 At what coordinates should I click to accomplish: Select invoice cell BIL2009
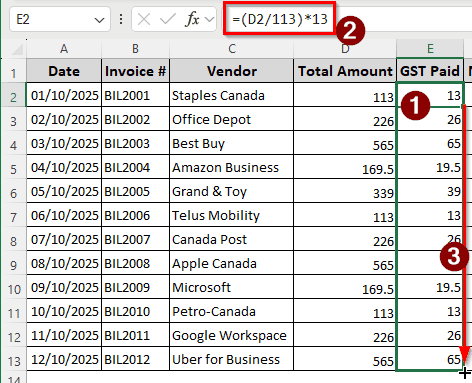pyautogui.click(x=136, y=287)
